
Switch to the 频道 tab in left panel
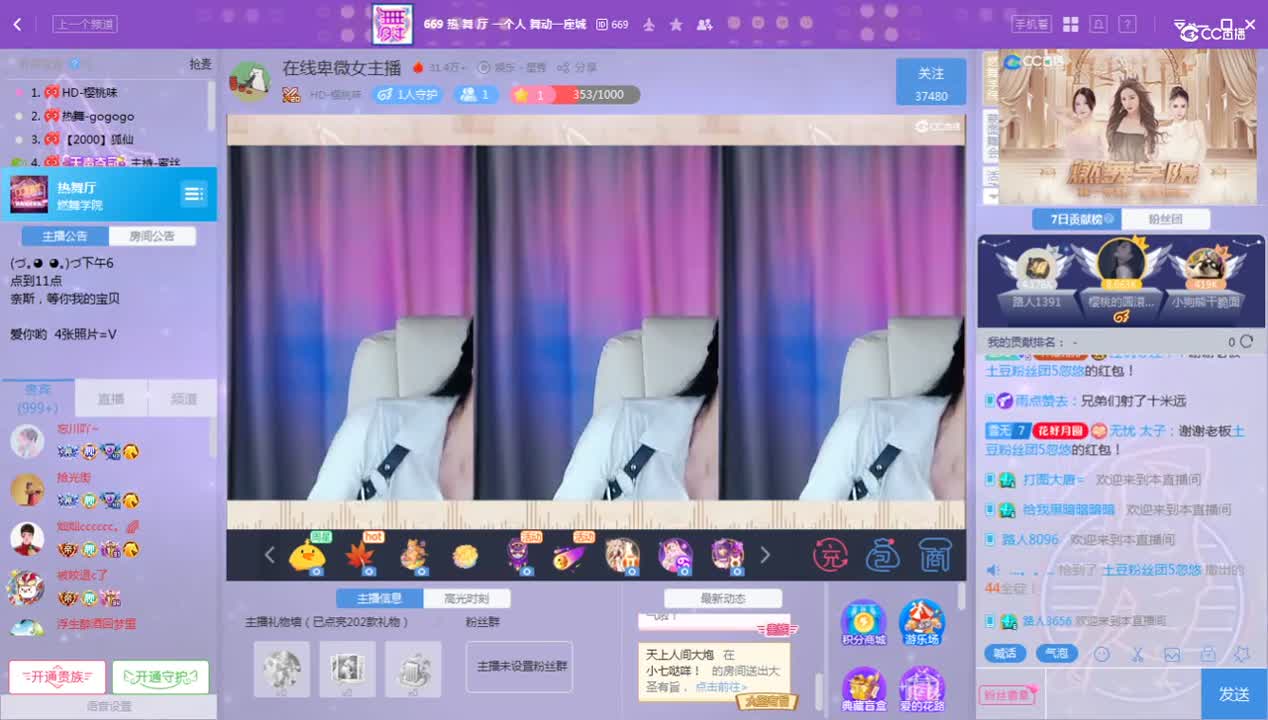click(183, 398)
